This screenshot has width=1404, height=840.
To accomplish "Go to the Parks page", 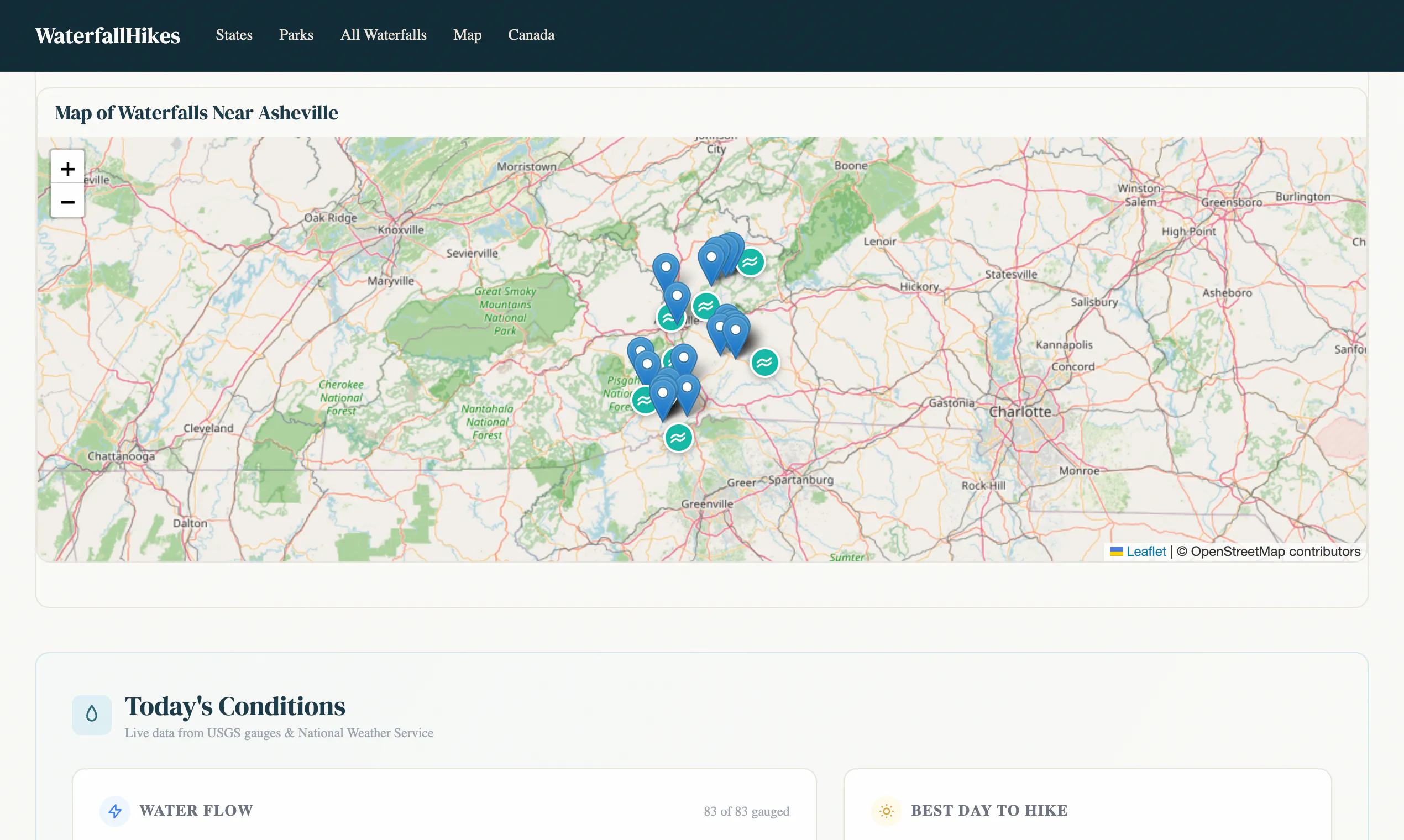I will [296, 35].
